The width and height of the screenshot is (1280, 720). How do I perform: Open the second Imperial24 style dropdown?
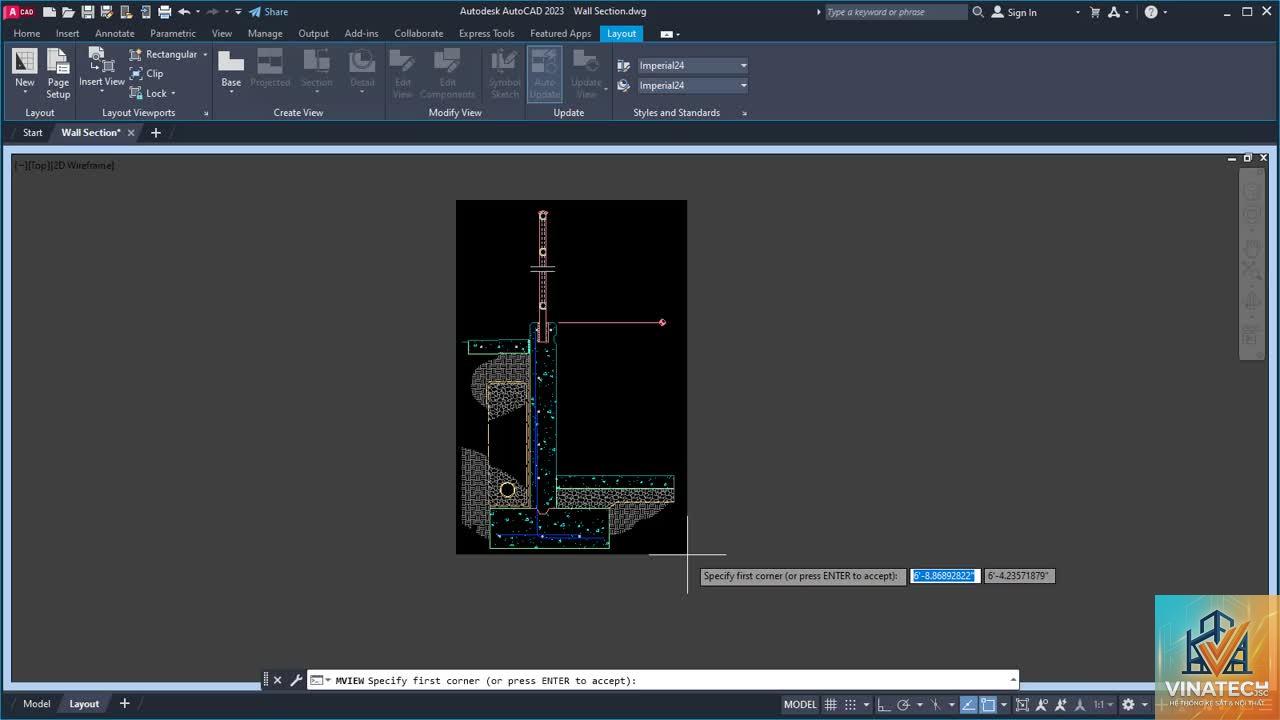click(693, 85)
